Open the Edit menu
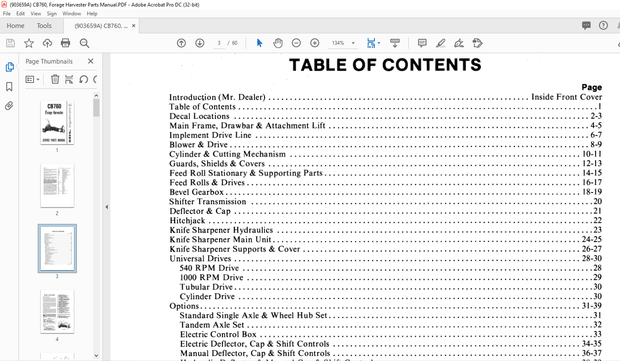Screen dimensions: 620x361 21,13
